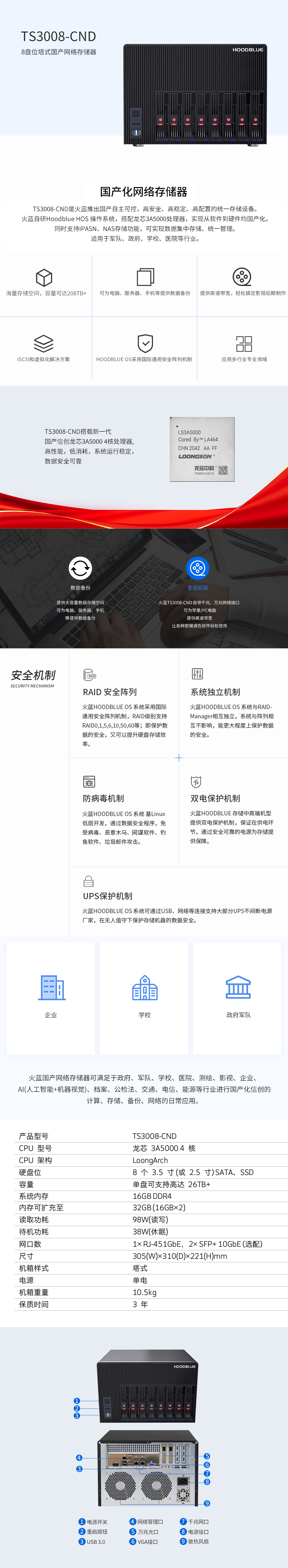Click the 防病毒机制 heading
The image size is (288, 1568).
click(x=103, y=799)
